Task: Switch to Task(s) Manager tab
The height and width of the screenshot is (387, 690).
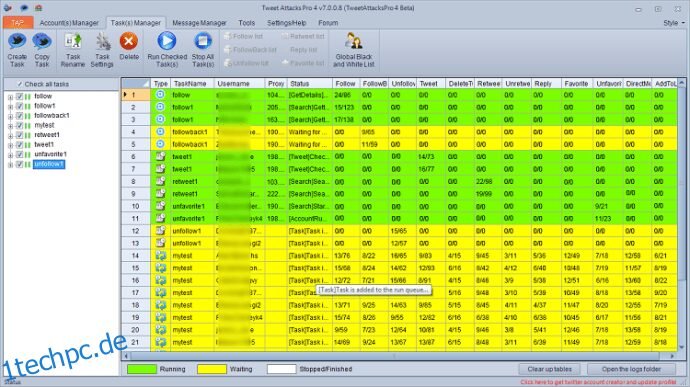Action: coord(136,23)
